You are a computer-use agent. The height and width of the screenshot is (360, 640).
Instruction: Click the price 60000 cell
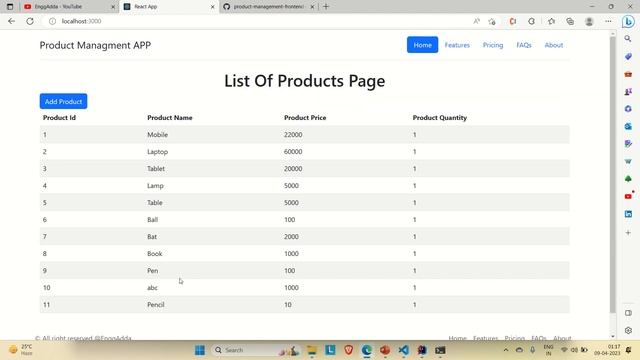[293, 152]
